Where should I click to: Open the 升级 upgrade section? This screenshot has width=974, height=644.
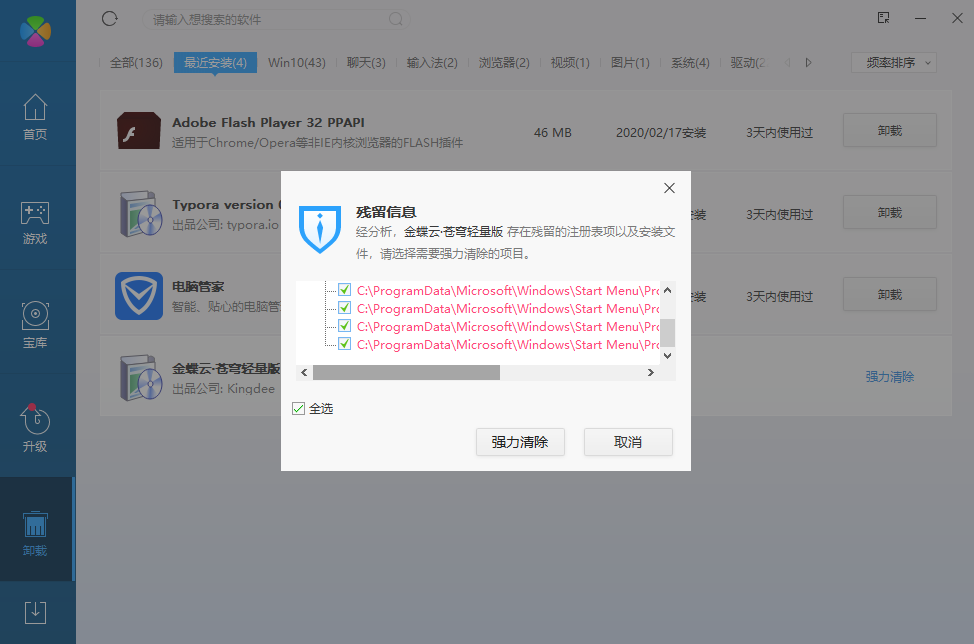tap(35, 429)
